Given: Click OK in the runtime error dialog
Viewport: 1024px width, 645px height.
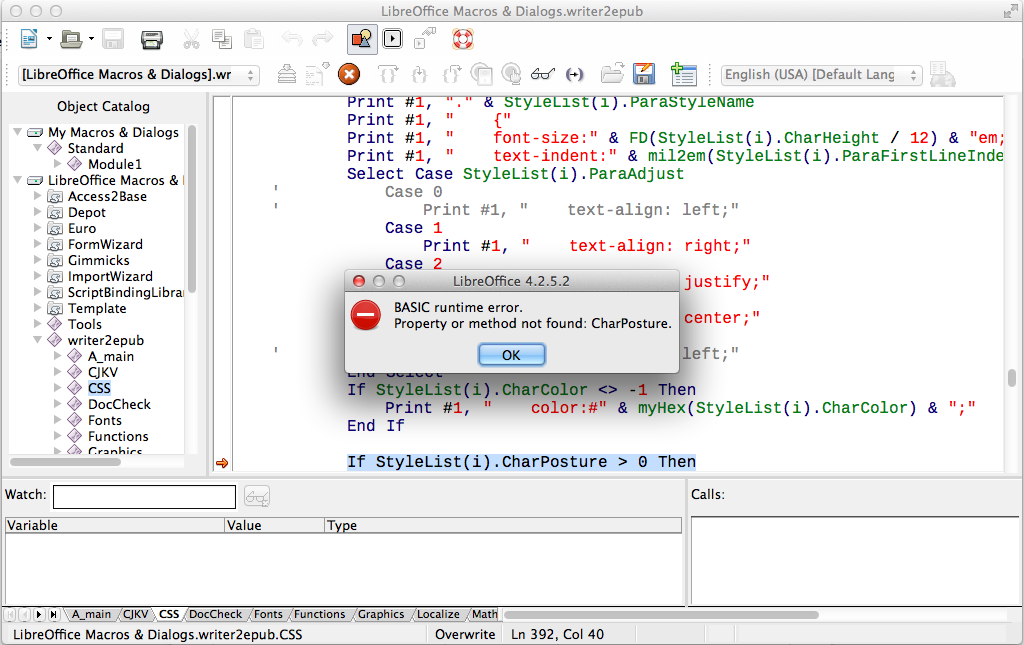Looking at the screenshot, I should pos(511,355).
